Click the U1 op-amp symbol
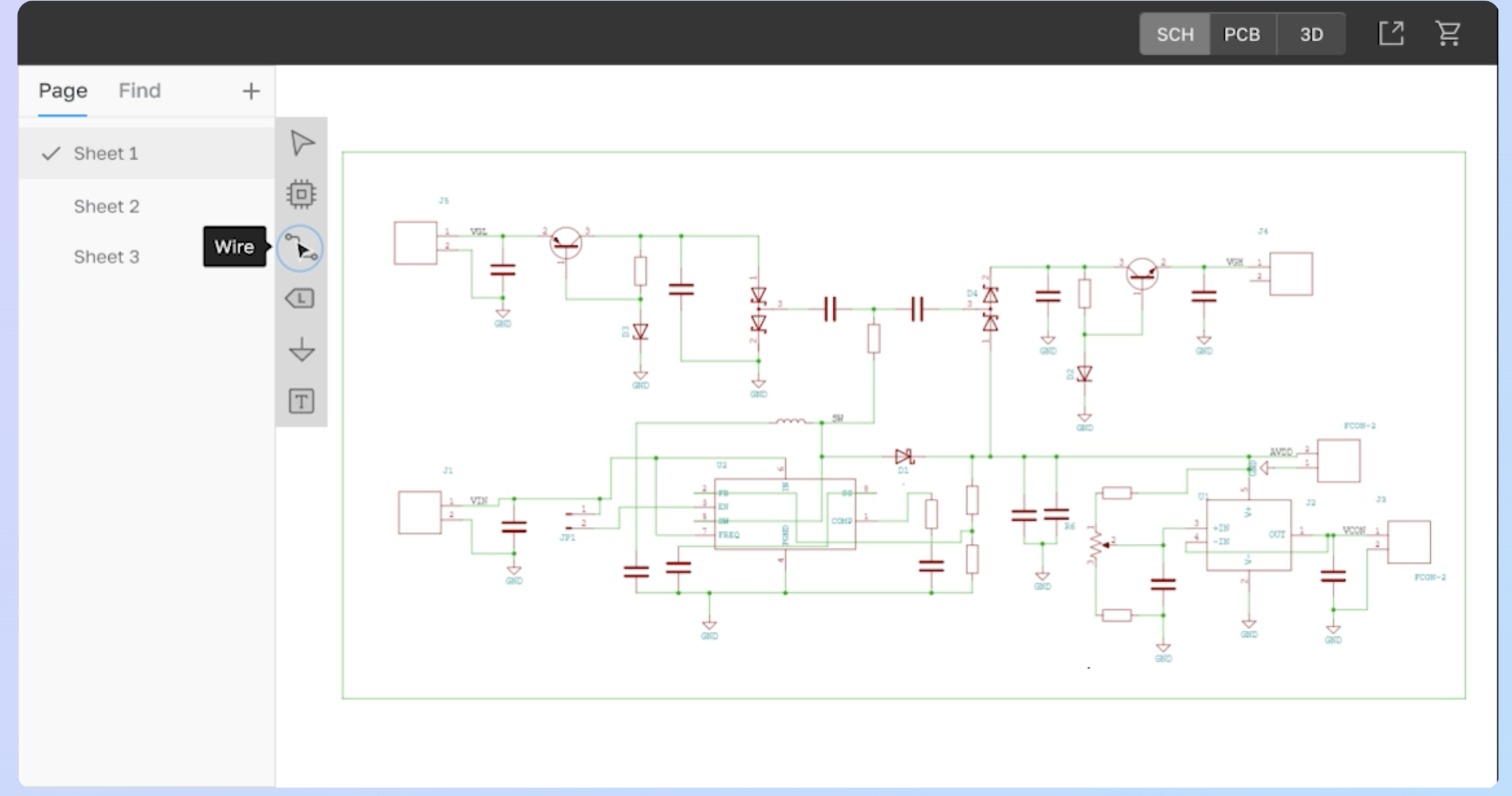1512x796 pixels. pyautogui.click(x=1249, y=535)
